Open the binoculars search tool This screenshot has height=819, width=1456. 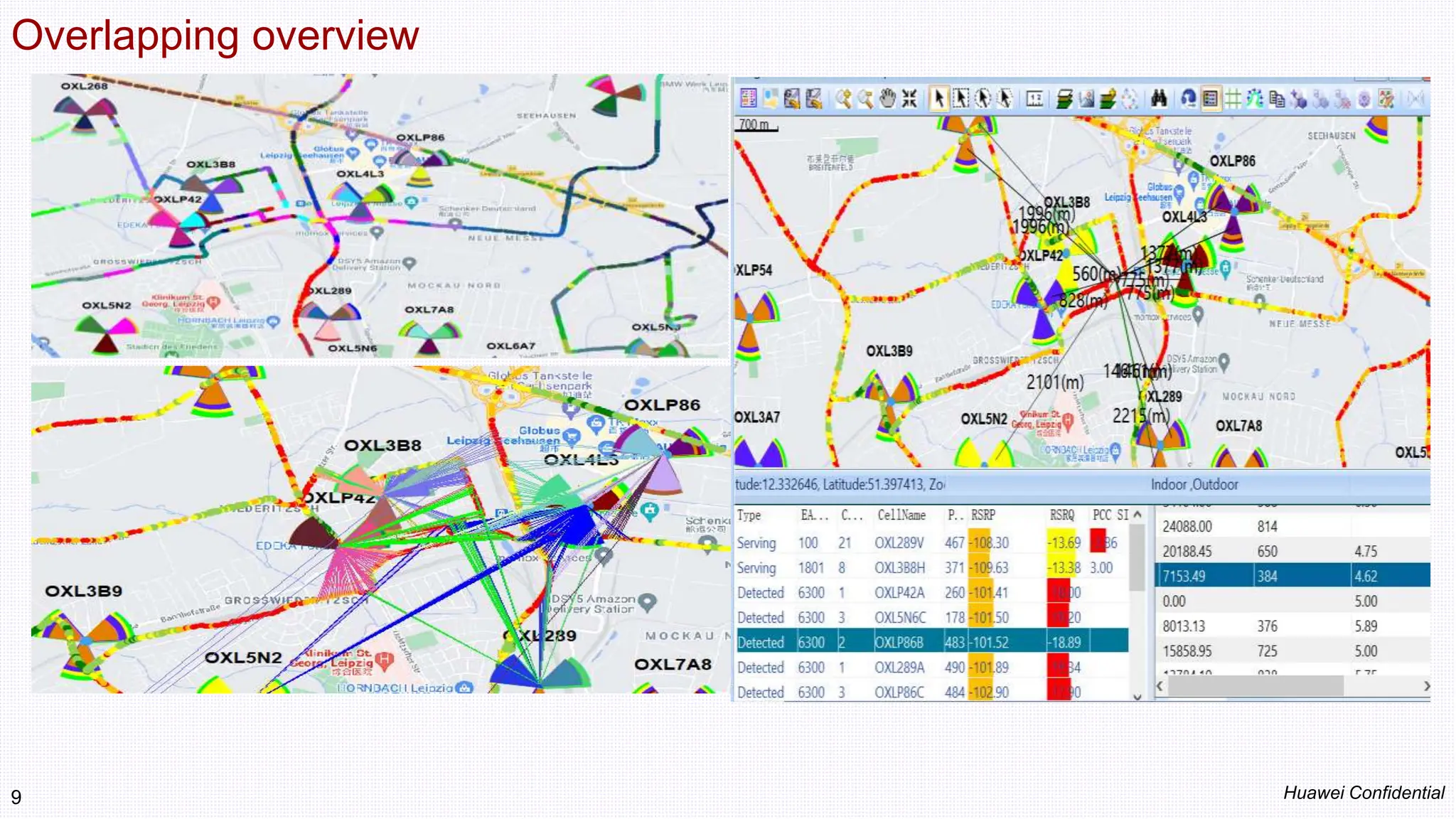(x=1159, y=99)
